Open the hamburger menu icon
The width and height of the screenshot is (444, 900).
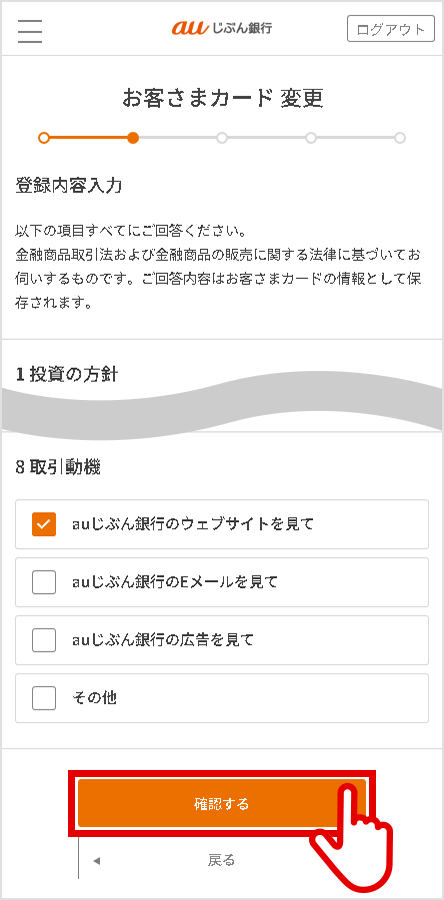(30, 30)
